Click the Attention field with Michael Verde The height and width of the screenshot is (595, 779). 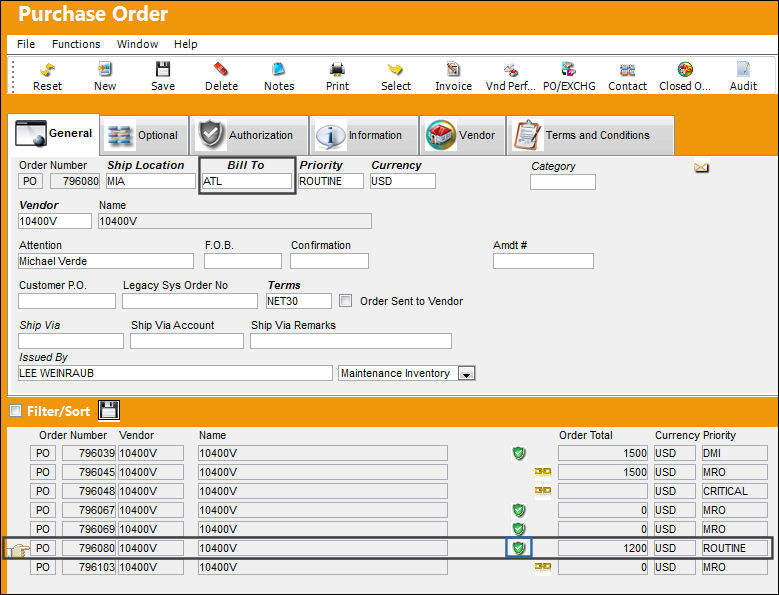point(106,261)
